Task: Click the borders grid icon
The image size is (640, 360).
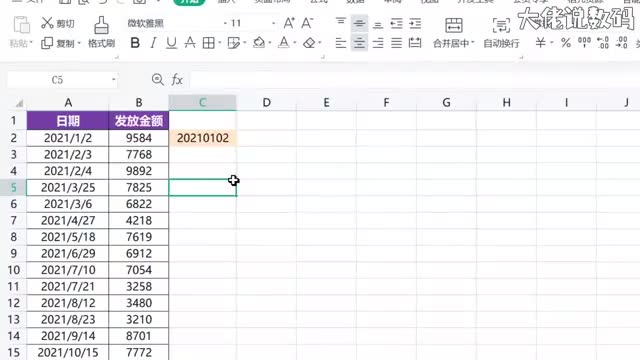Action: [209, 43]
